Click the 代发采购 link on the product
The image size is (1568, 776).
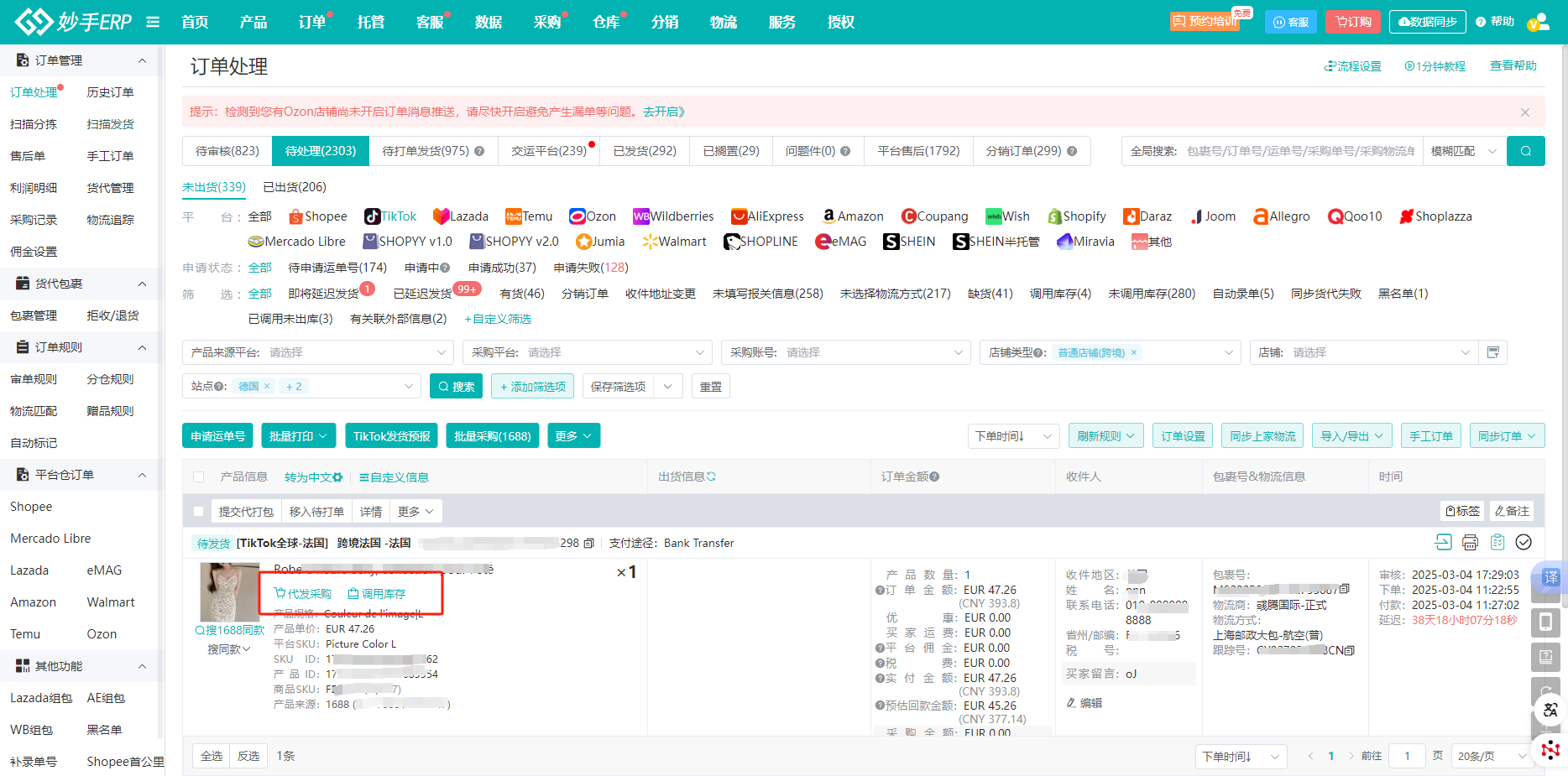tap(303, 593)
